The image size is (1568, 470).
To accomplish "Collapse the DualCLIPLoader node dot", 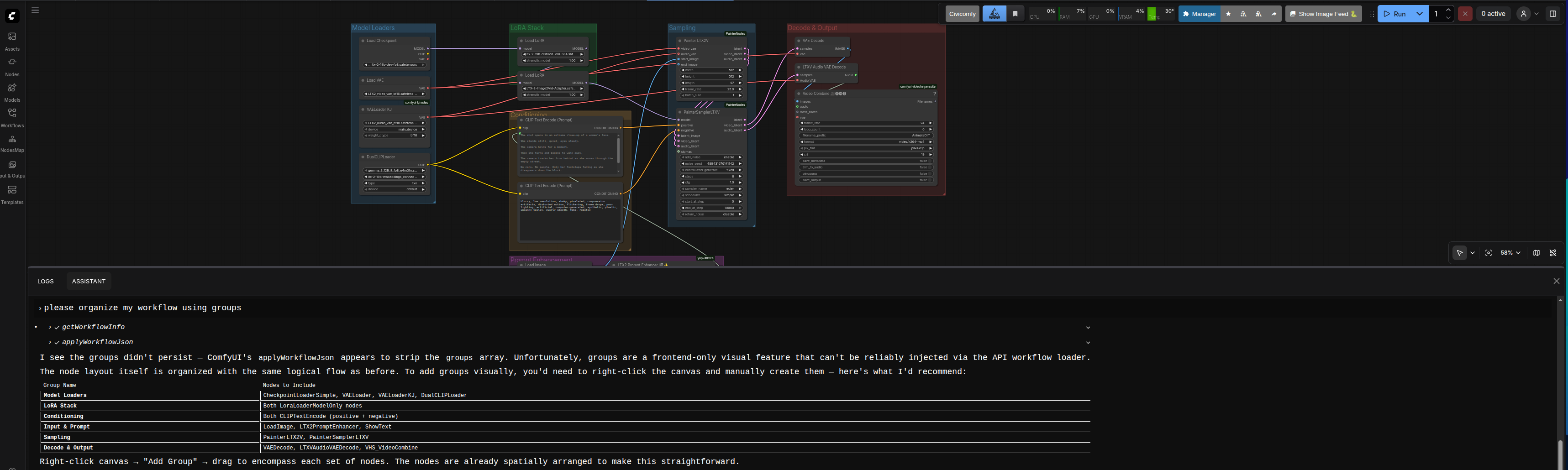I will pos(363,157).
